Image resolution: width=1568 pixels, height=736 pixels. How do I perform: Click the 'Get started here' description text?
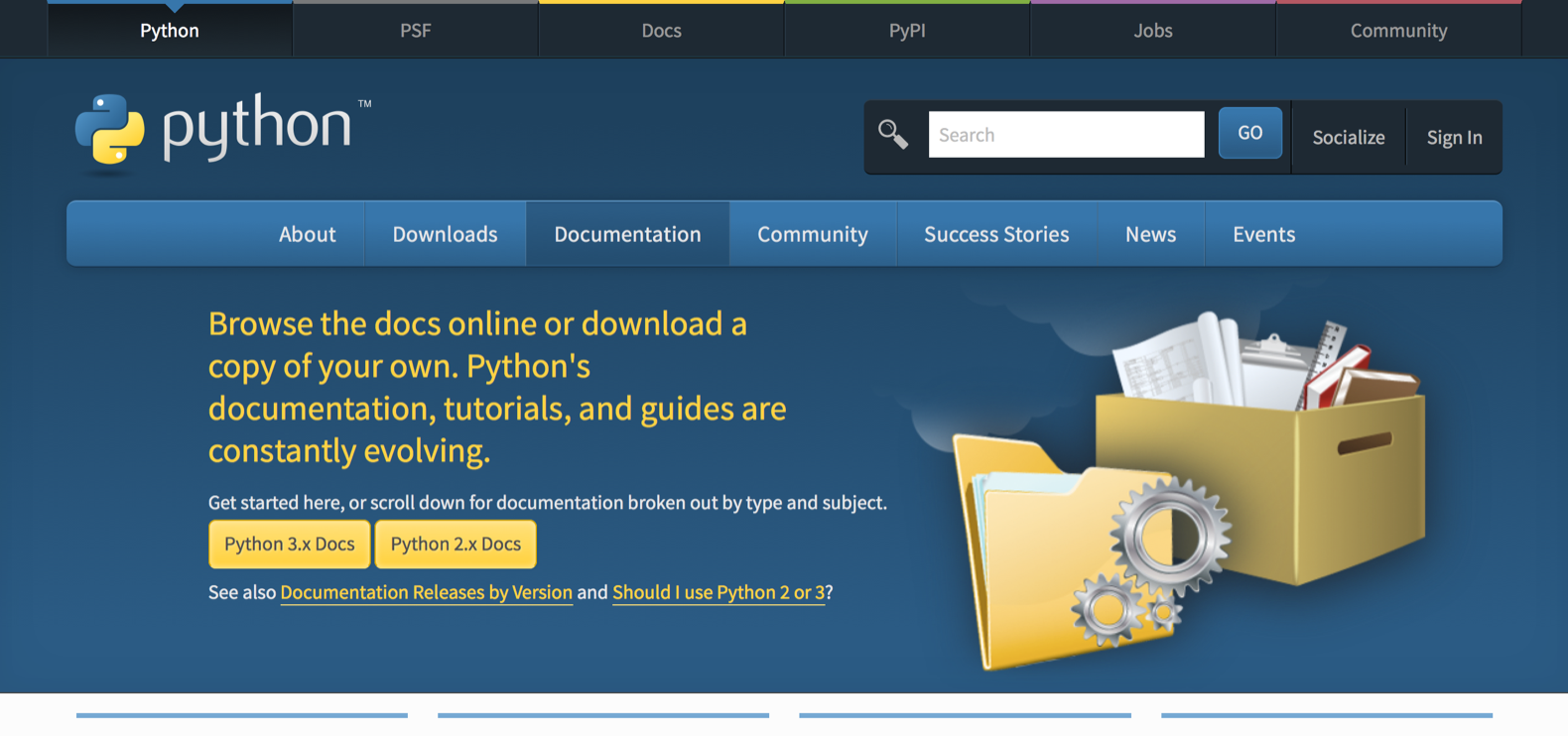(x=548, y=503)
